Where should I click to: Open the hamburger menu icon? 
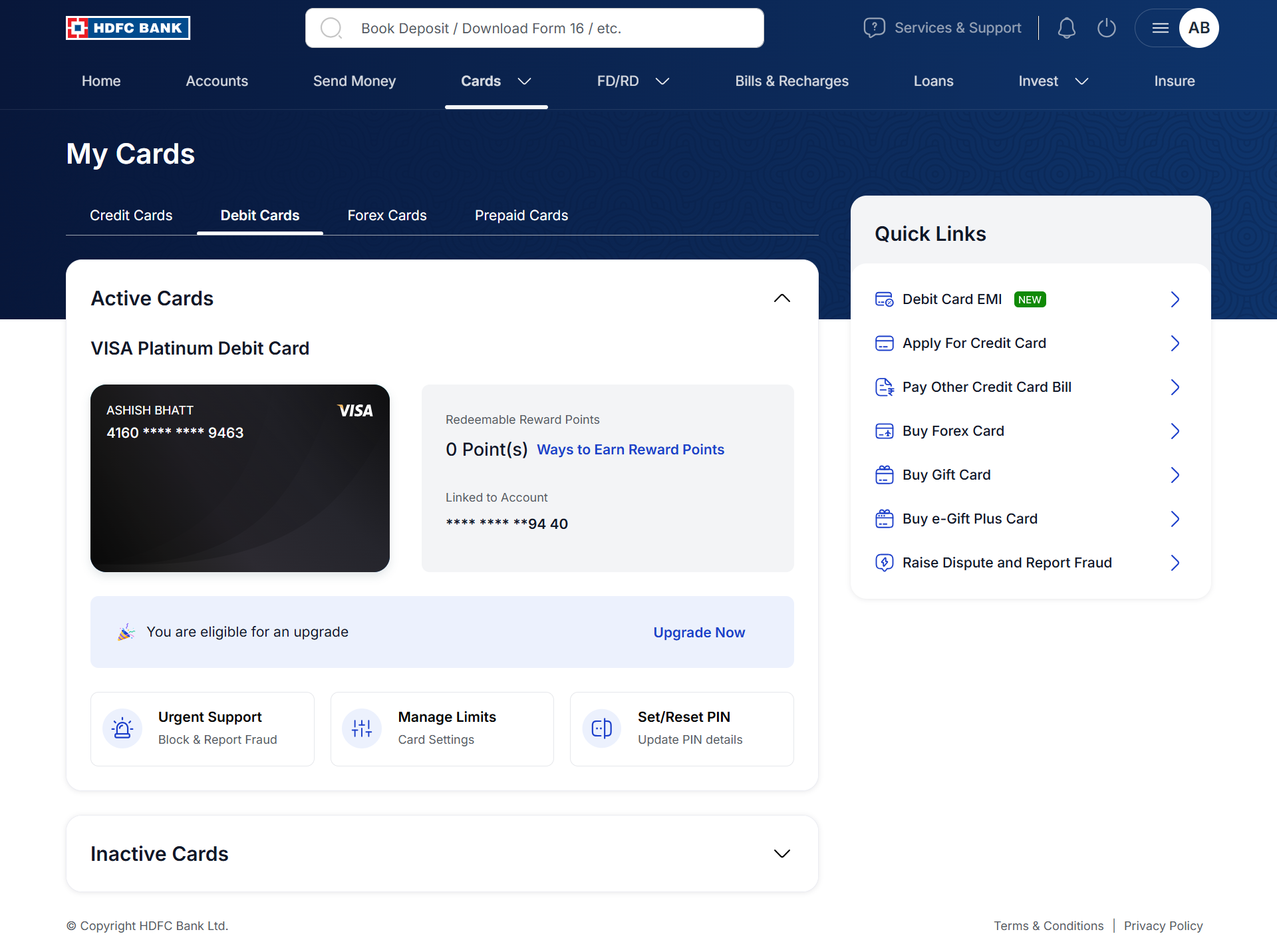[x=1161, y=28]
